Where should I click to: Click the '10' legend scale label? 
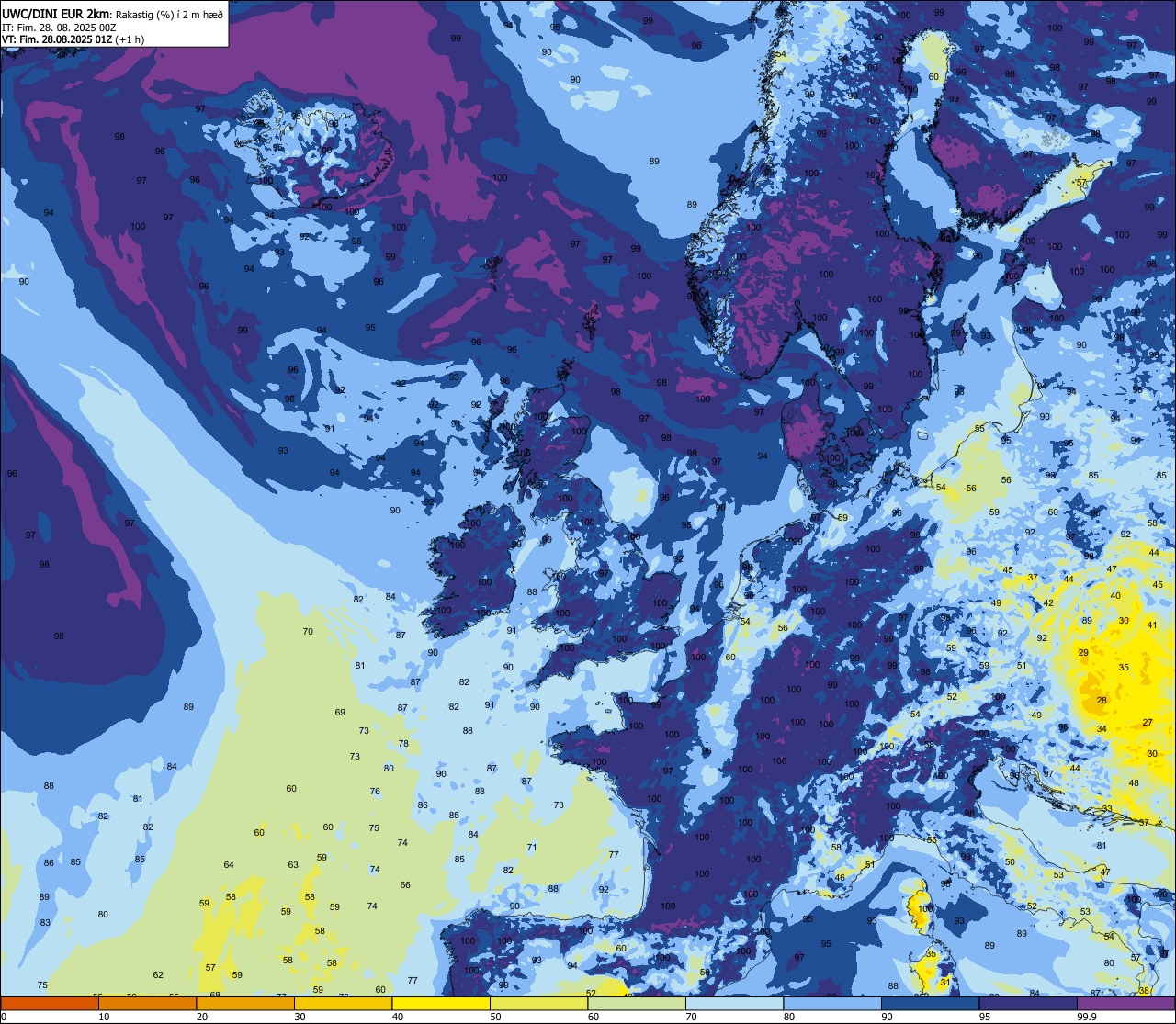pyautogui.click(x=104, y=1017)
